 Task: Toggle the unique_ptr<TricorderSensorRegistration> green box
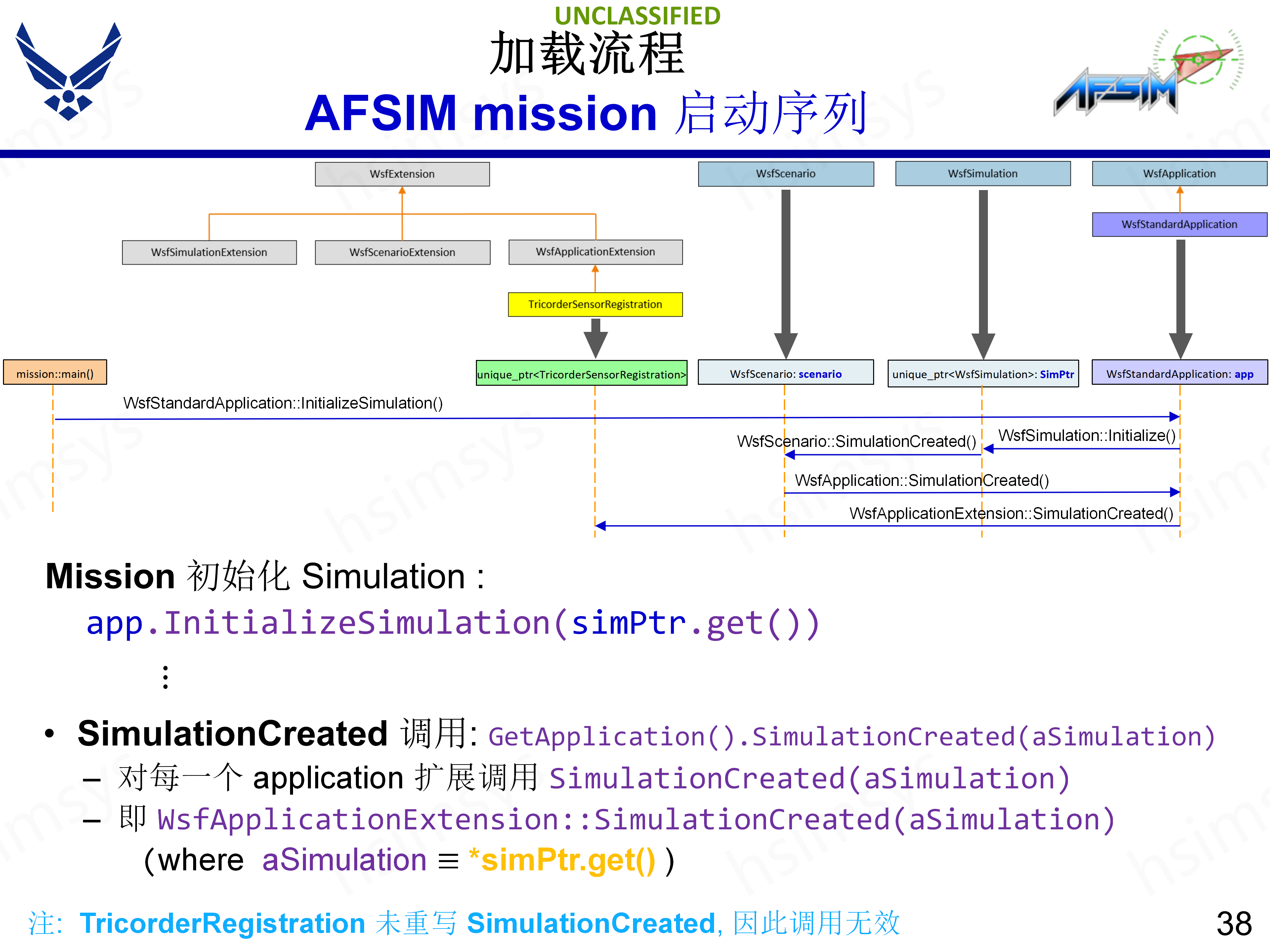tap(582, 374)
